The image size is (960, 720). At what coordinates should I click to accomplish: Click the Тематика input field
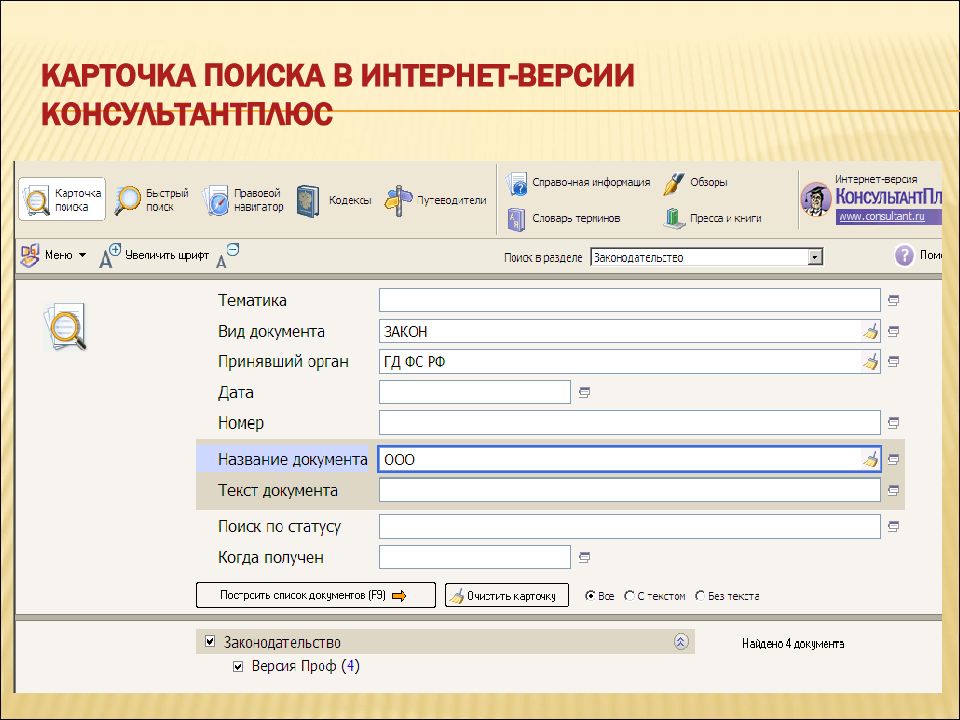point(629,301)
